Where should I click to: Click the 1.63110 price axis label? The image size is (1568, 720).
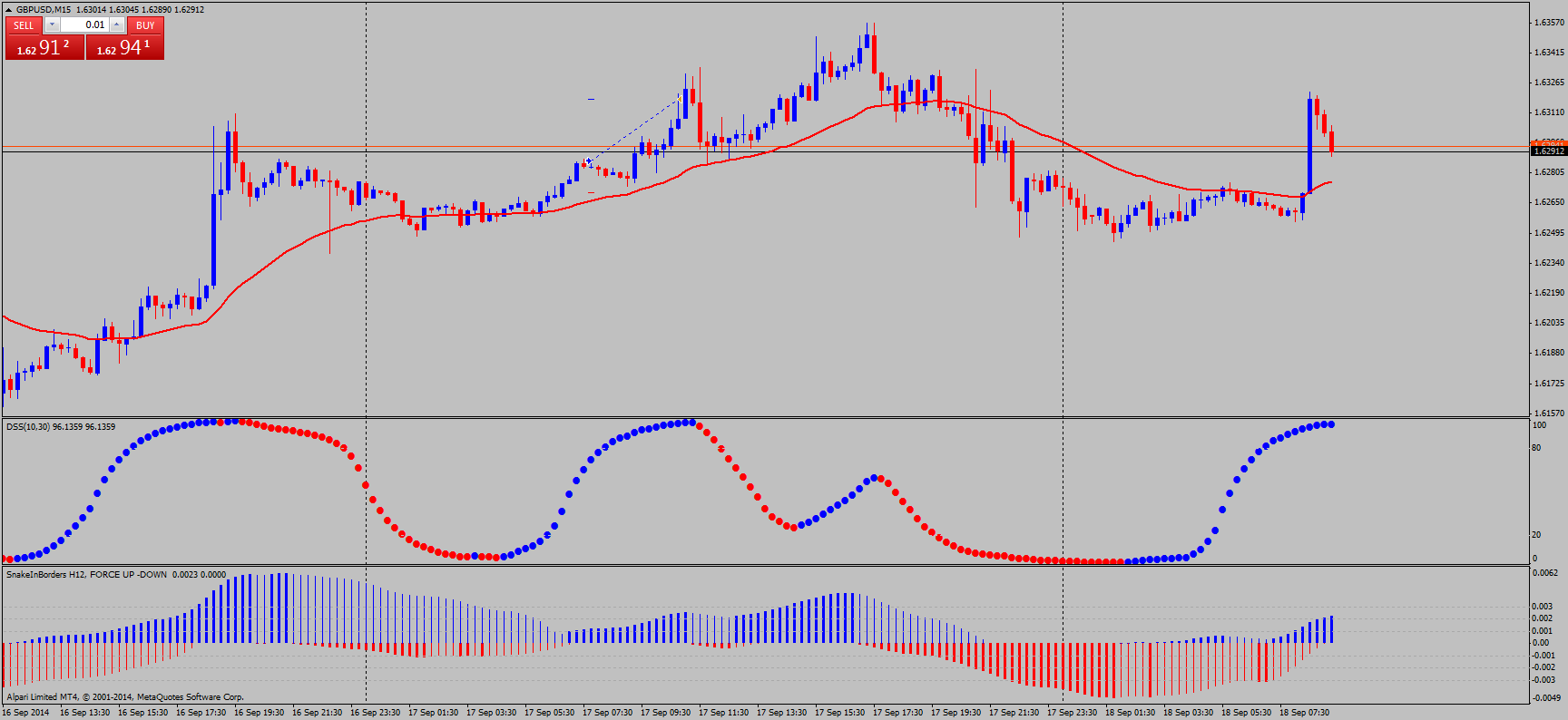pos(1549,112)
